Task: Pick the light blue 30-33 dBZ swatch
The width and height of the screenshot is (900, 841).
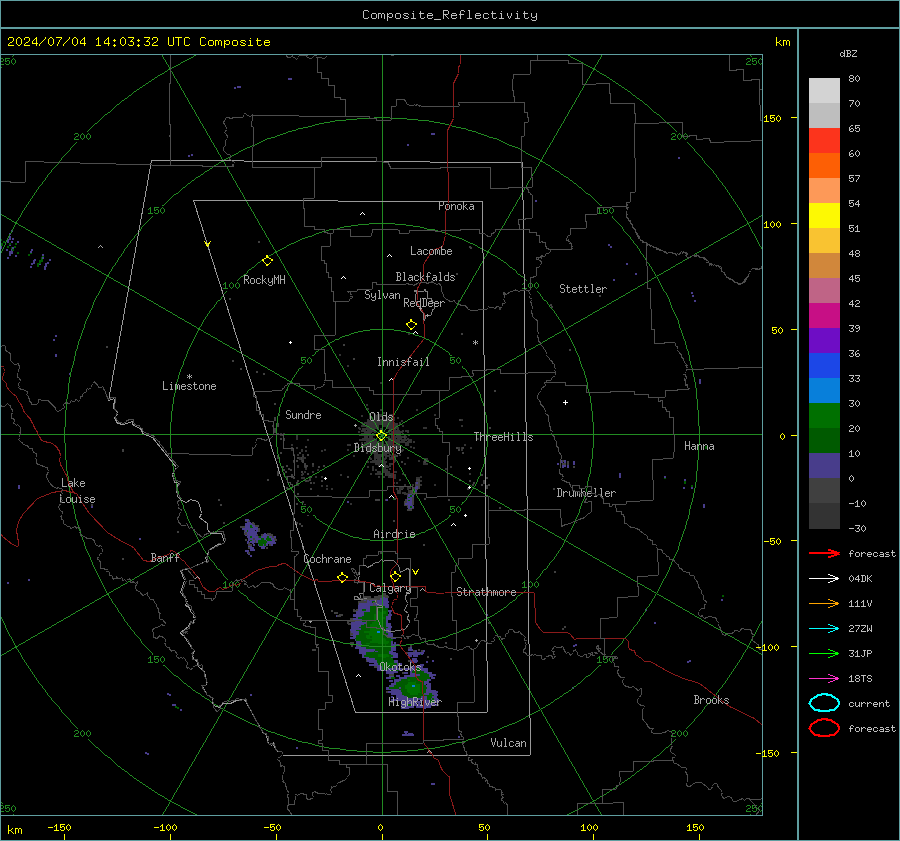Action: (x=824, y=391)
